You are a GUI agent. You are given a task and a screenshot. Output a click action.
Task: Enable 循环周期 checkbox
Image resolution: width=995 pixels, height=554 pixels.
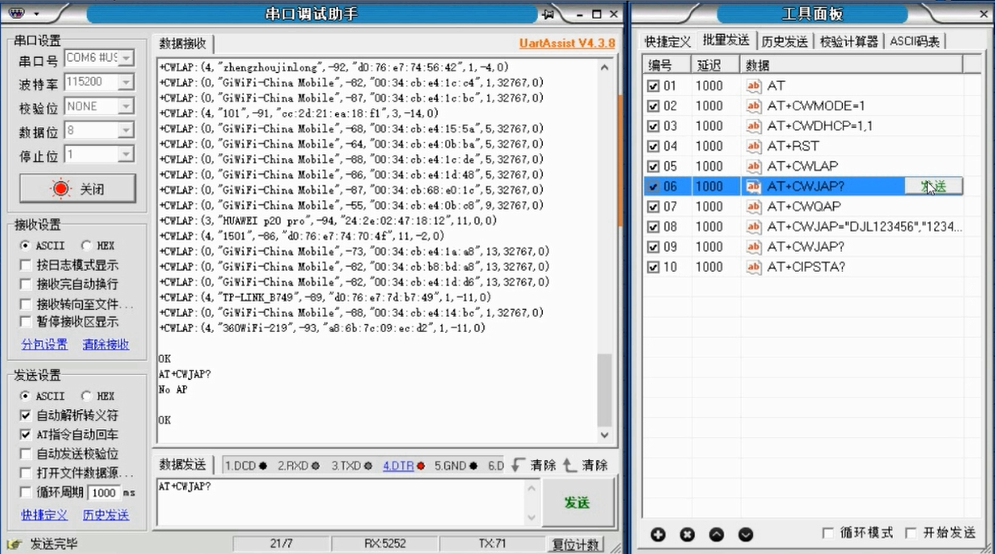25,492
